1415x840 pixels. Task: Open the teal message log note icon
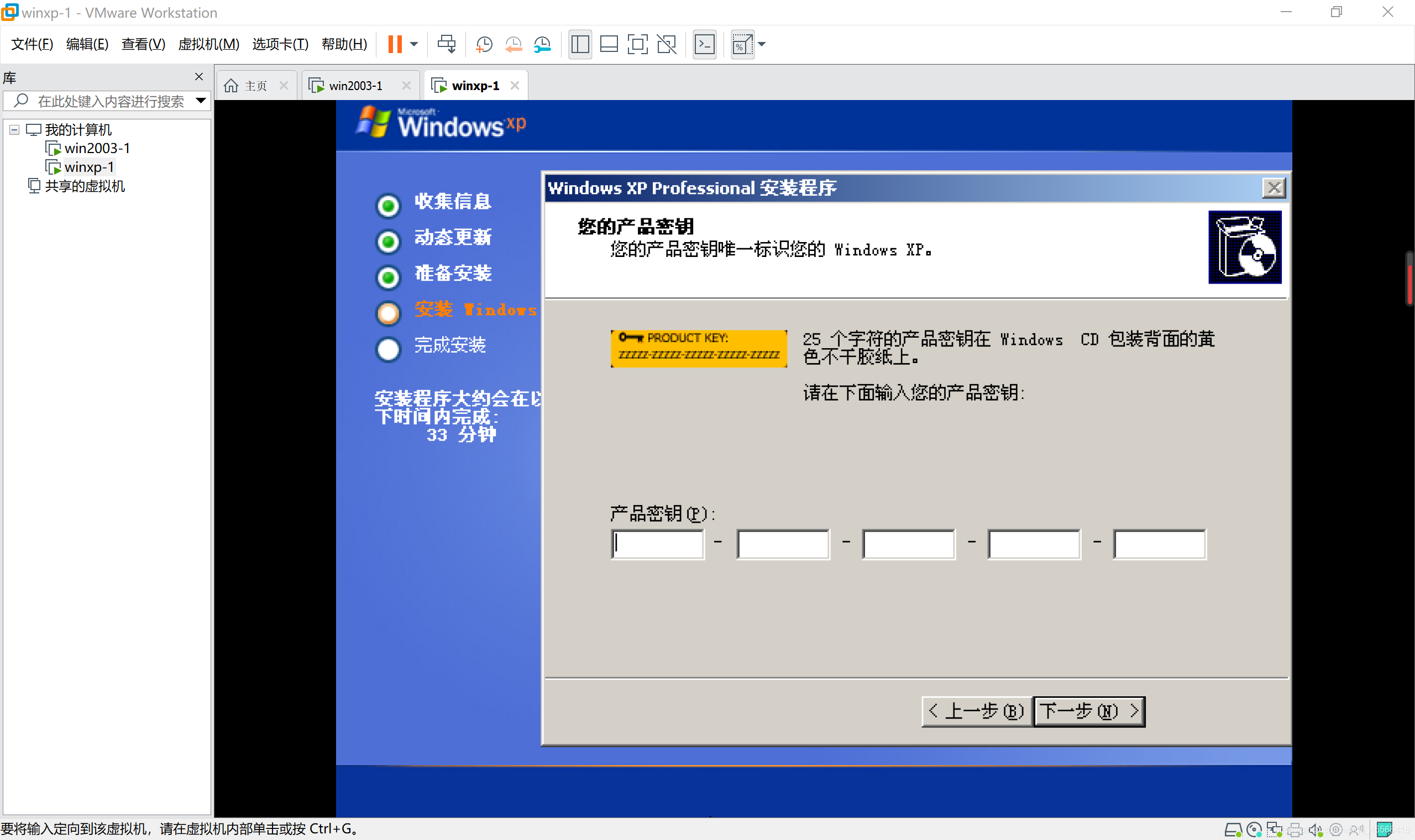(1385, 830)
